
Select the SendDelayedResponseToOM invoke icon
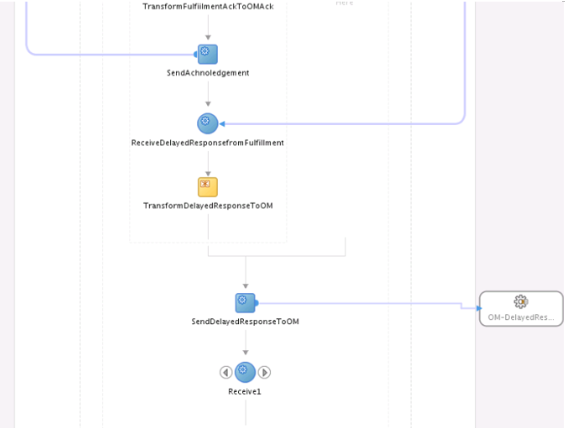pos(245,303)
